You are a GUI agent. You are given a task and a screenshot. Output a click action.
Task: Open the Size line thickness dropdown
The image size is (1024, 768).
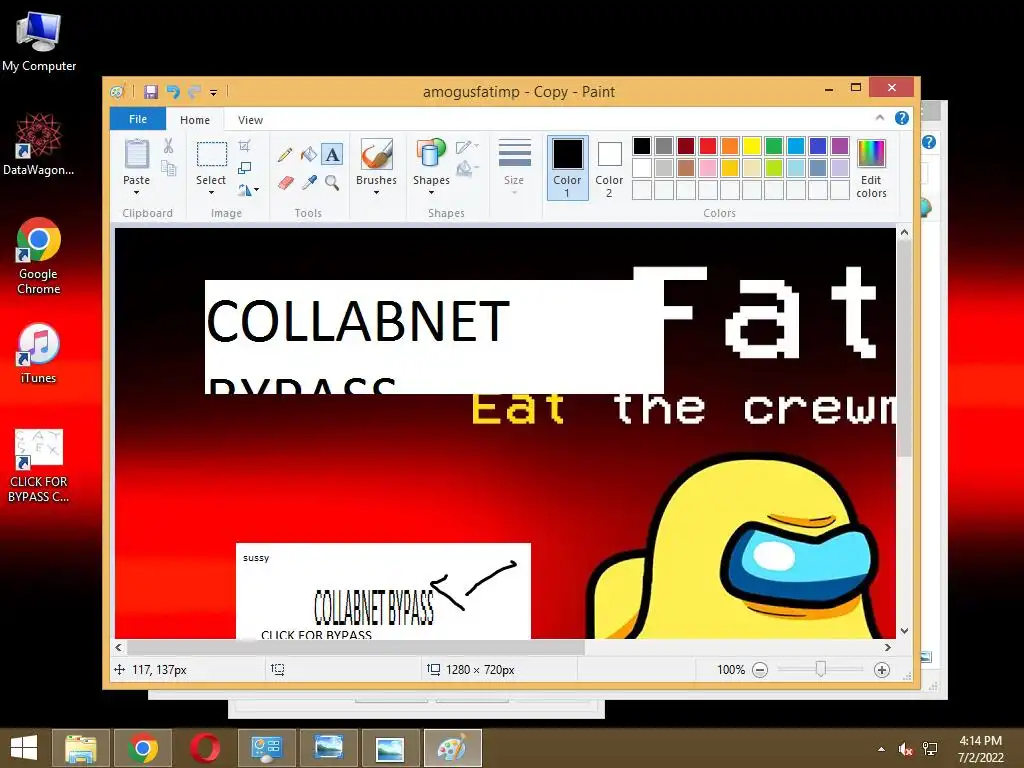(x=514, y=168)
